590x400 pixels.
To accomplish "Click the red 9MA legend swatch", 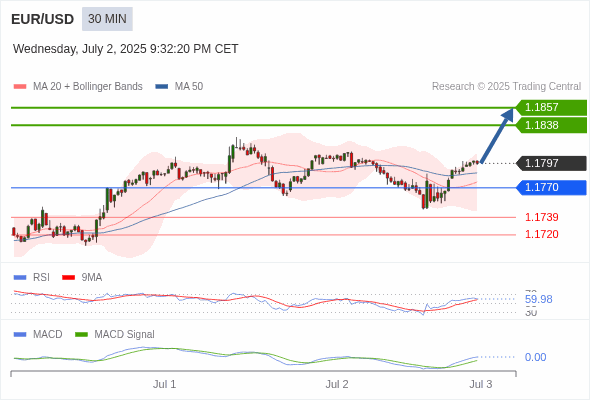I will coord(68,278).
